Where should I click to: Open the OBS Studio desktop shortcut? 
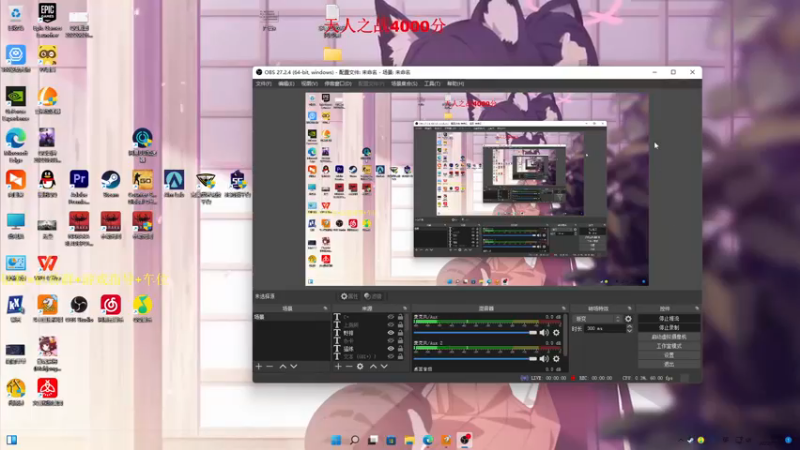click(x=79, y=309)
